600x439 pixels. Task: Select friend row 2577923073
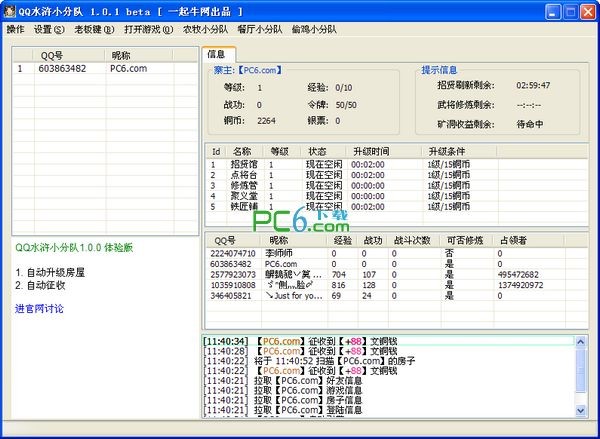[x=396, y=274]
